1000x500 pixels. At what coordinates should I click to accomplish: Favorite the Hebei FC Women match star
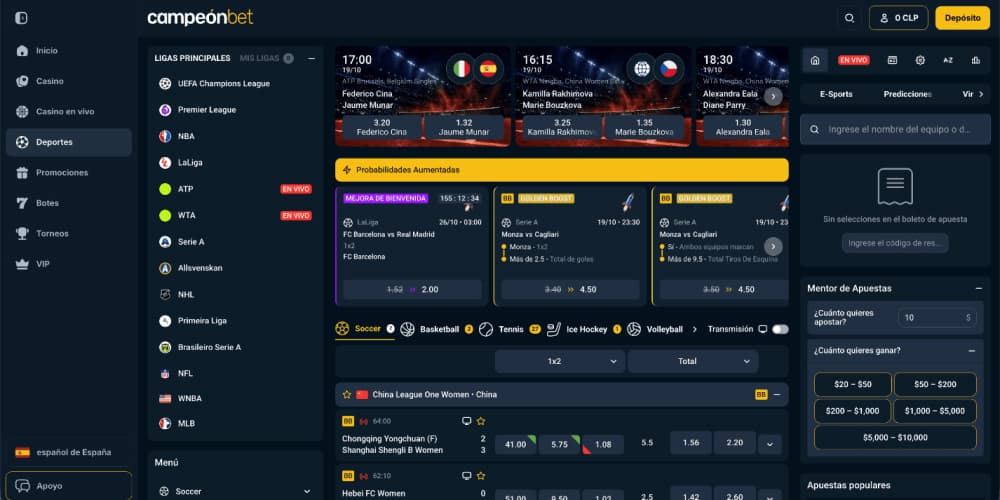481,476
